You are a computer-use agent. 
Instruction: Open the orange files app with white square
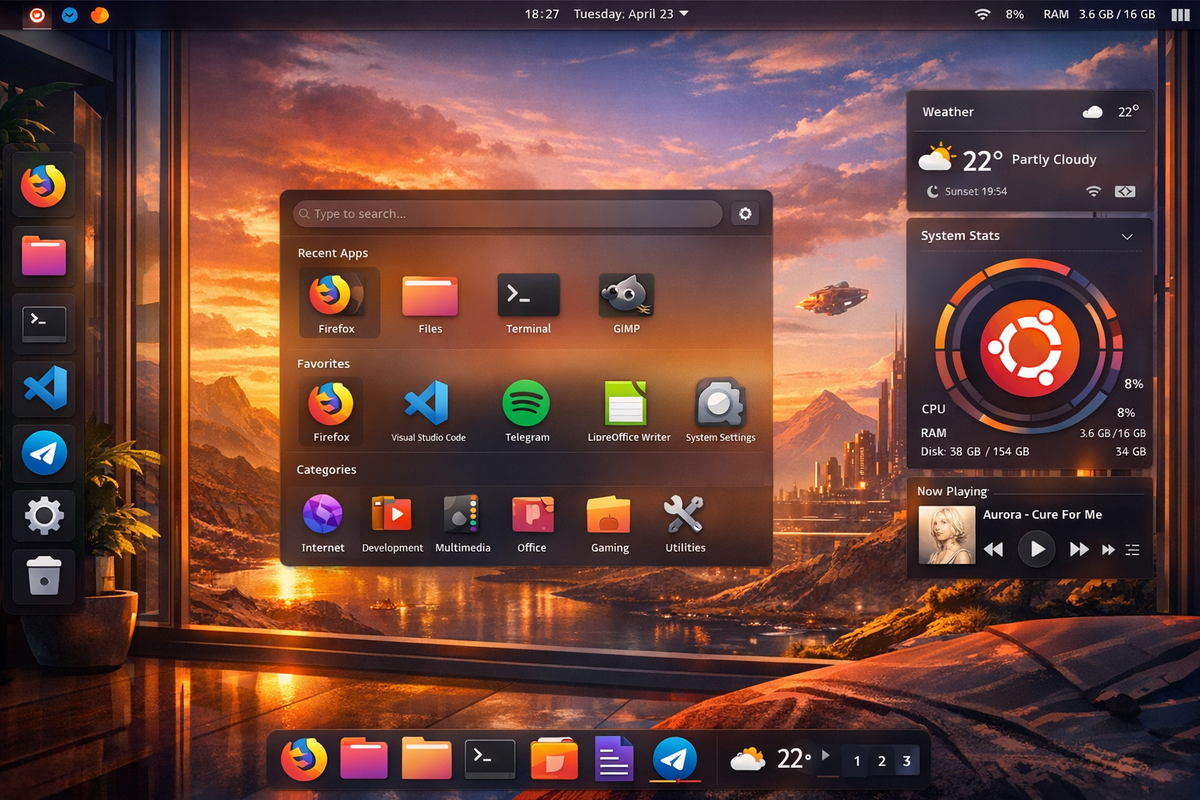[x=554, y=759]
